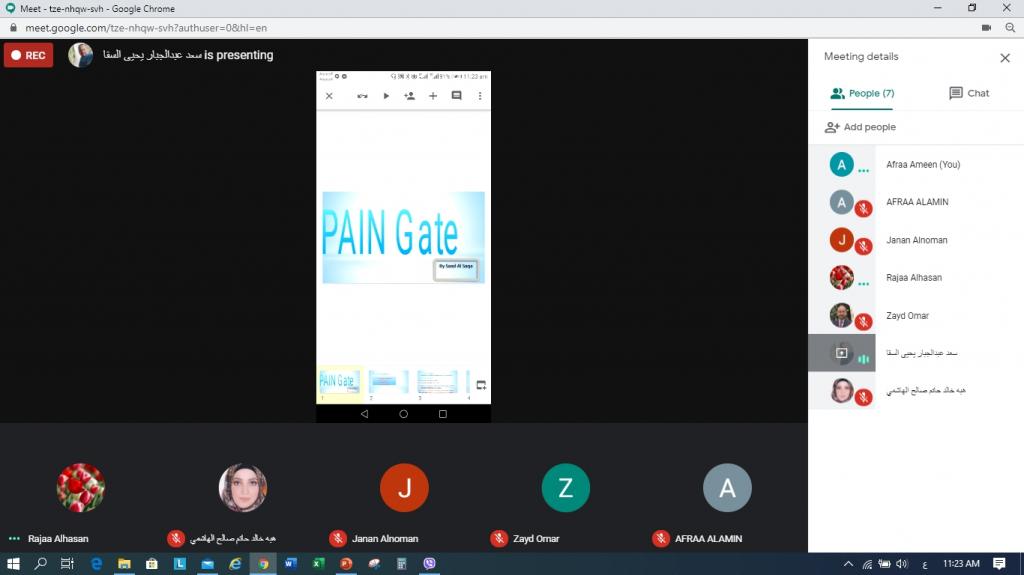1024x575 pixels.
Task: Click the red REC recording indicator
Action: click(28, 55)
